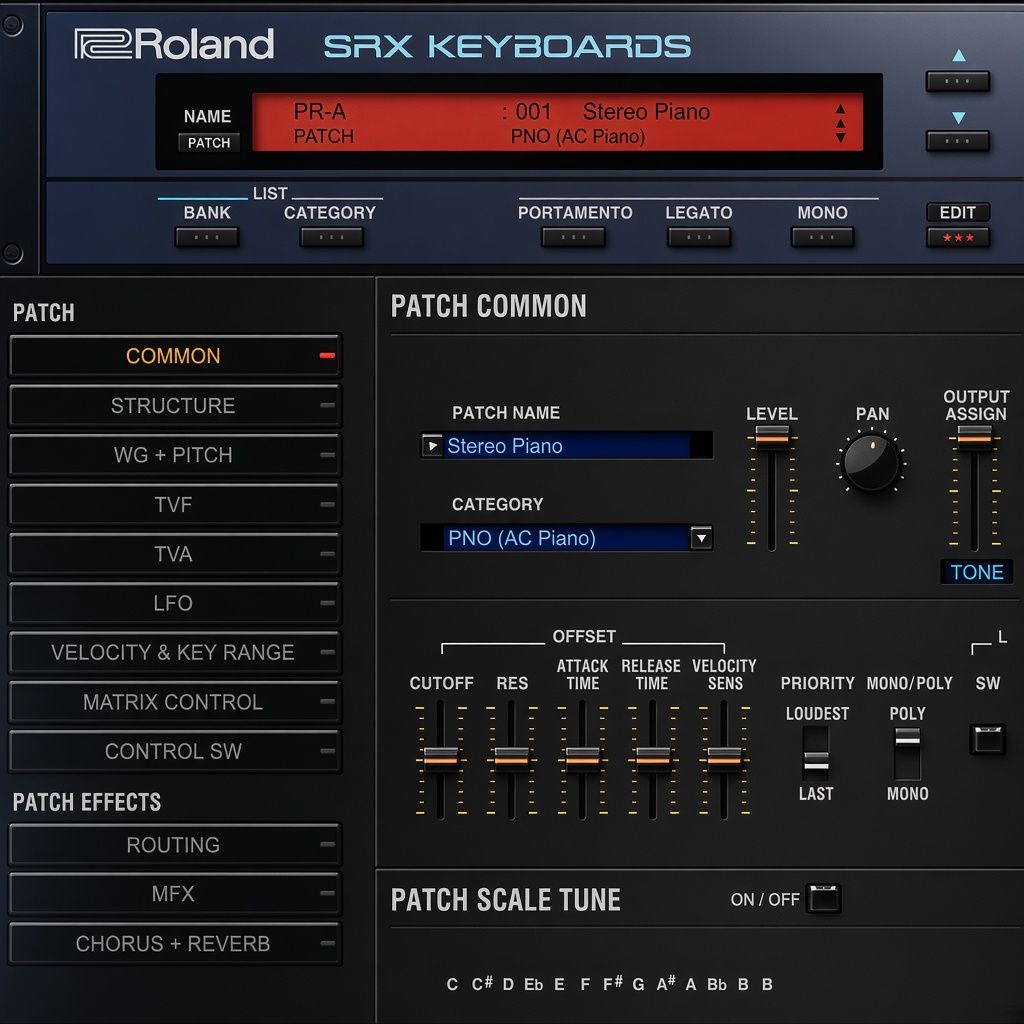Screen dimensions: 1024x1024
Task: Click the EDIT button with red stars
Action: click(x=957, y=236)
